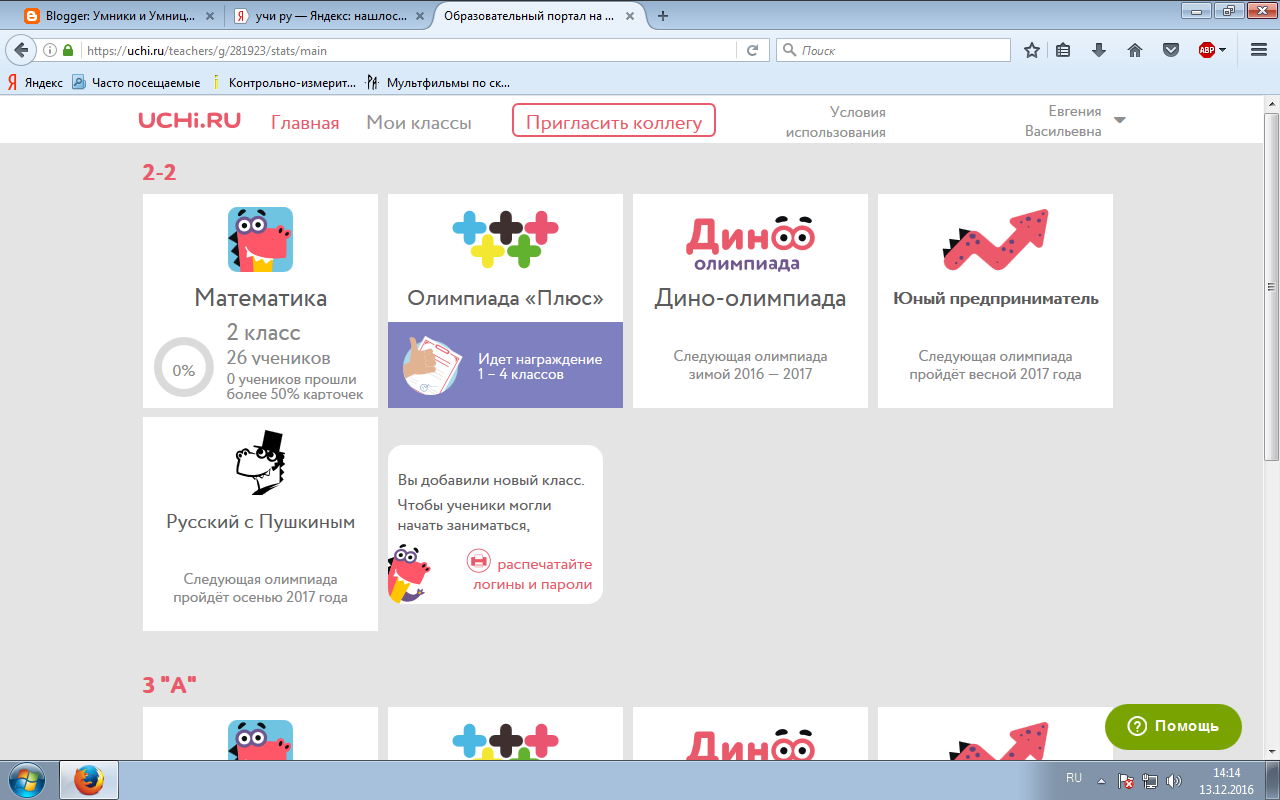This screenshot has height=800, width=1280.
Task: Open the Pushkin crocodile icon for Русский с Пушкиным
Action: [x=260, y=463]
